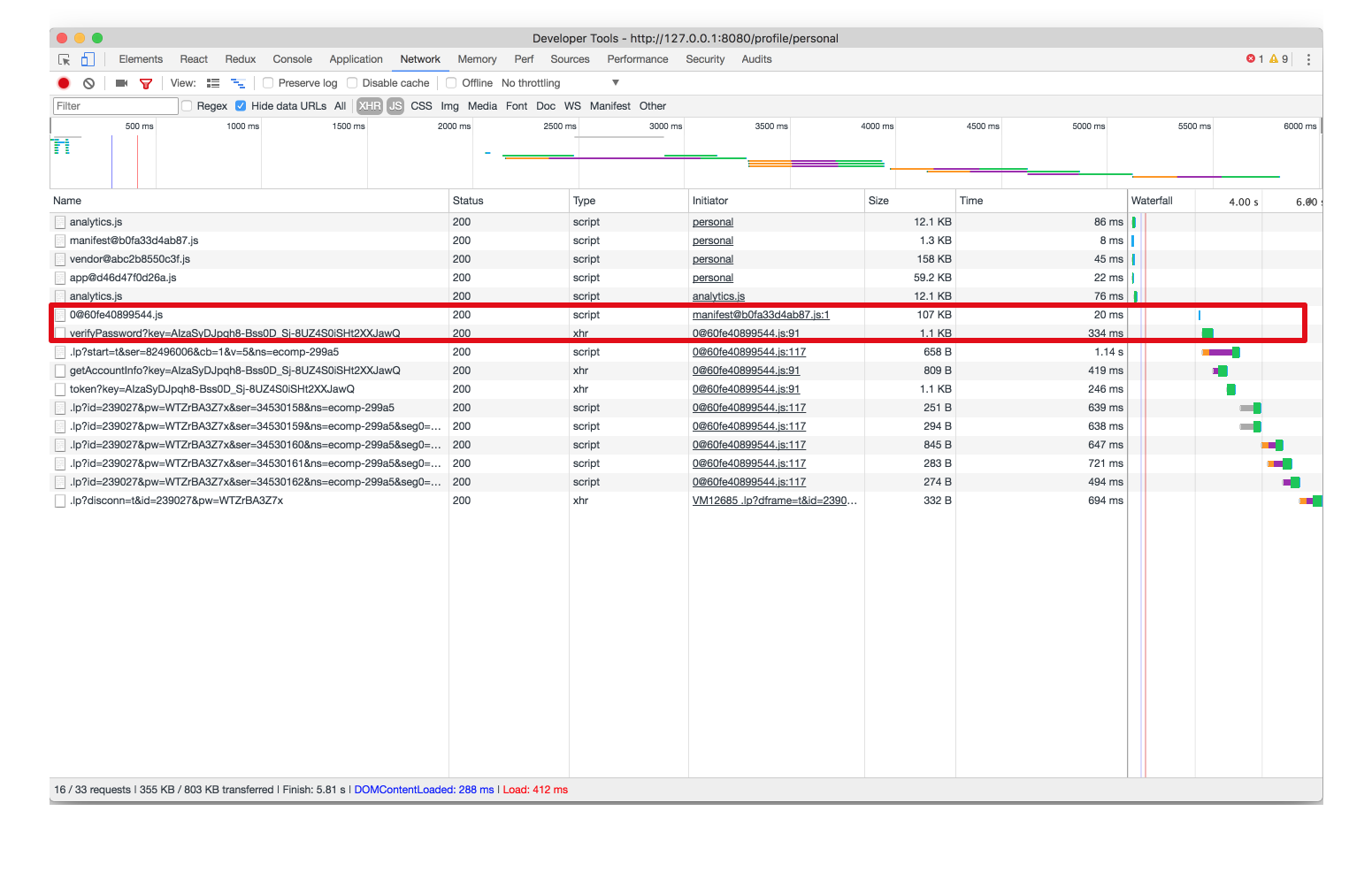Switch to the Sources tab

[570, 59]
